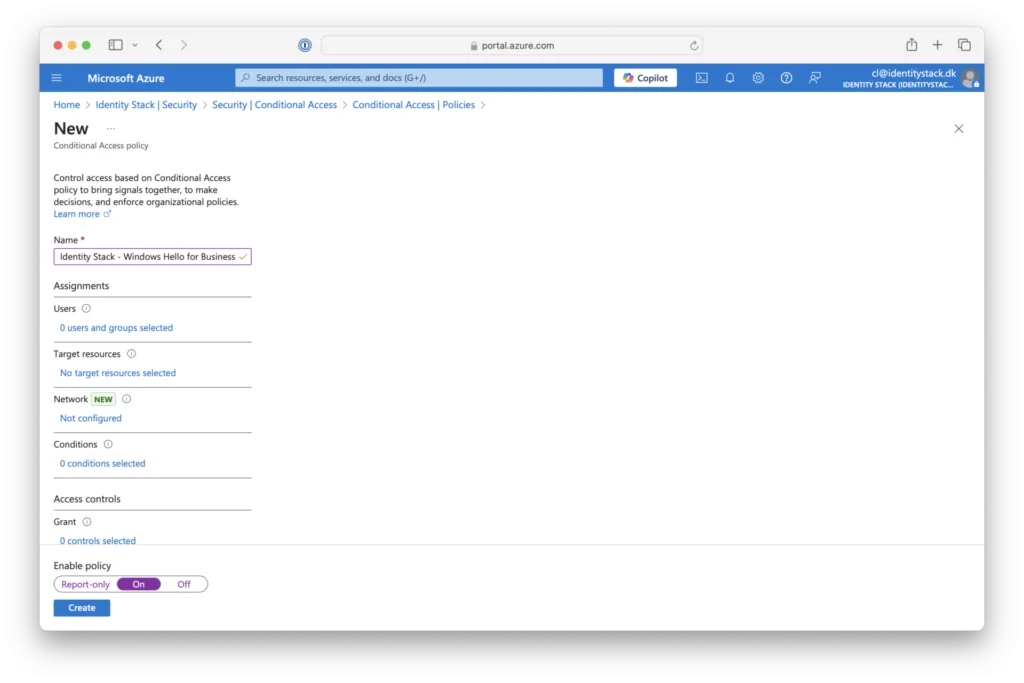
Task: Click the portal.azure.com address bar
Action: pyautogui.click(x=512, y=45)
